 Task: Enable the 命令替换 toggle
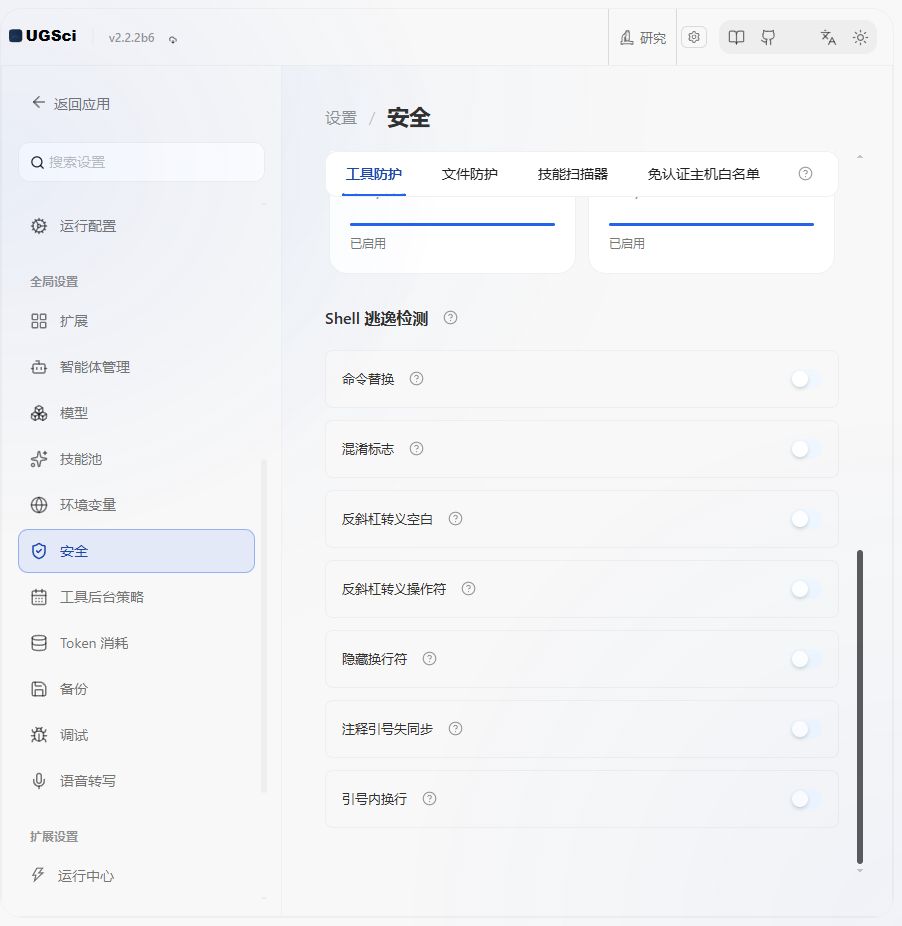pos(806,379)
